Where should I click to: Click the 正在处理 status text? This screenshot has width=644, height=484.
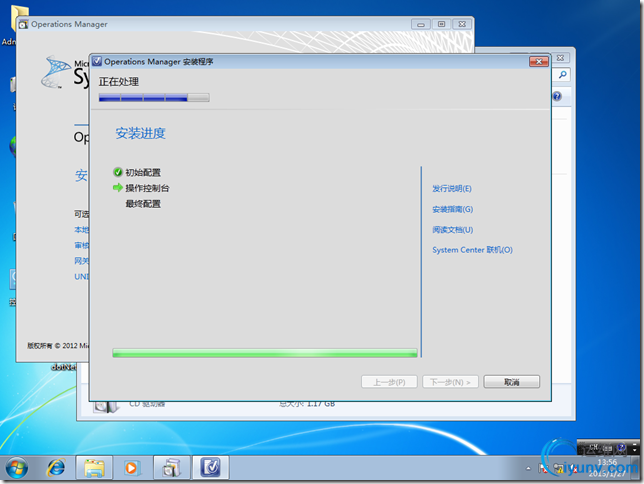point(119,82)
